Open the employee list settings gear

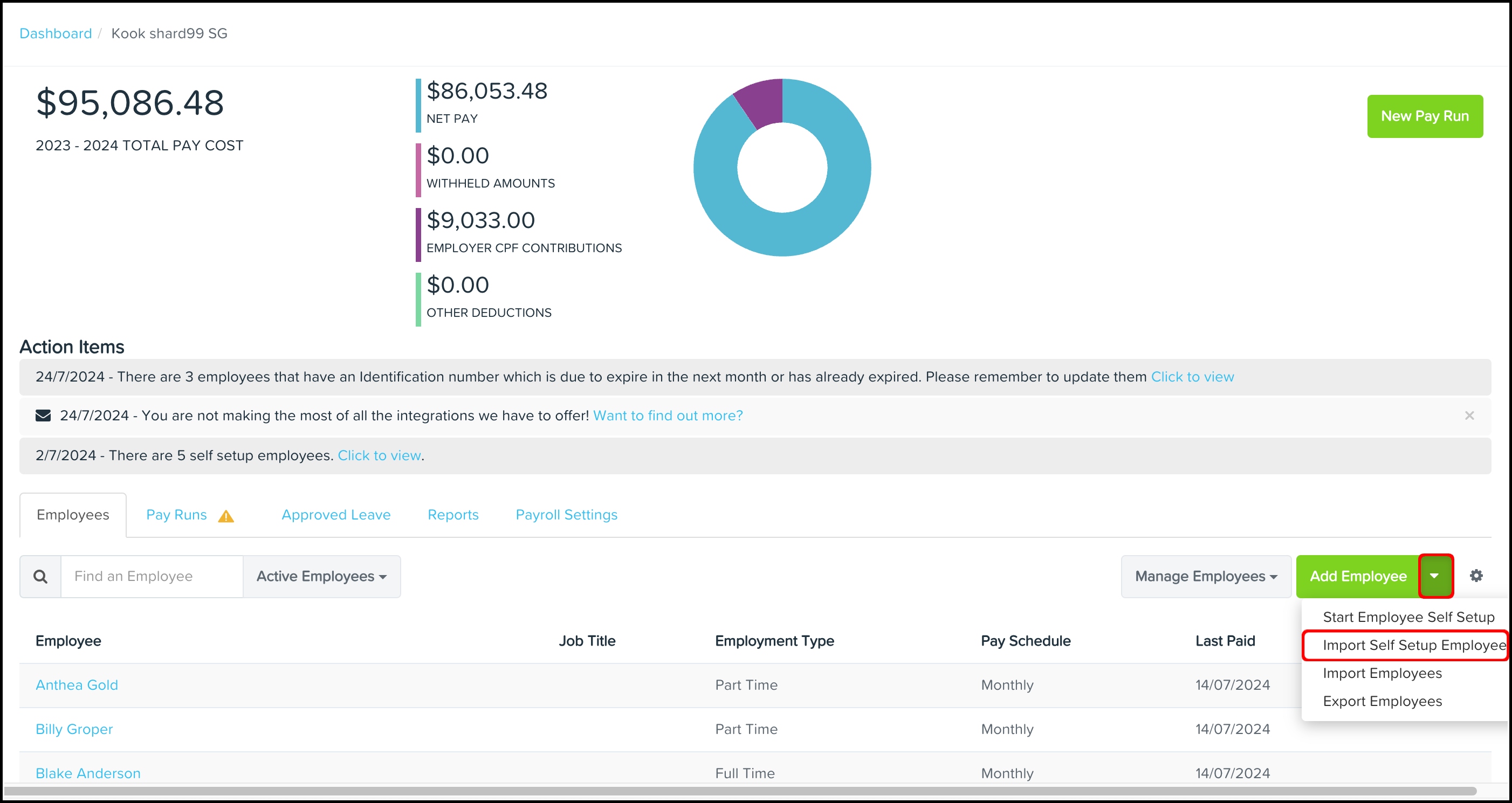pos(1476,576)
